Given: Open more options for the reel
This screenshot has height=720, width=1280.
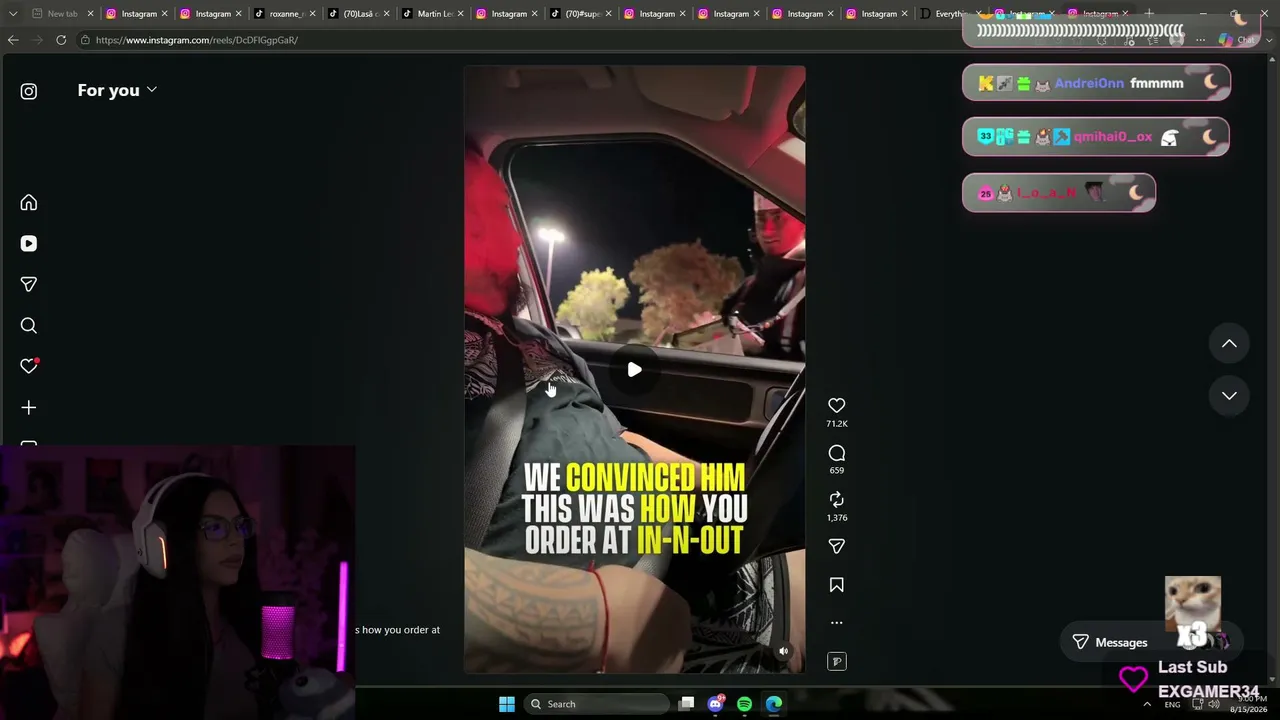Looking at the screenshot, I should (x=837, y=623).
